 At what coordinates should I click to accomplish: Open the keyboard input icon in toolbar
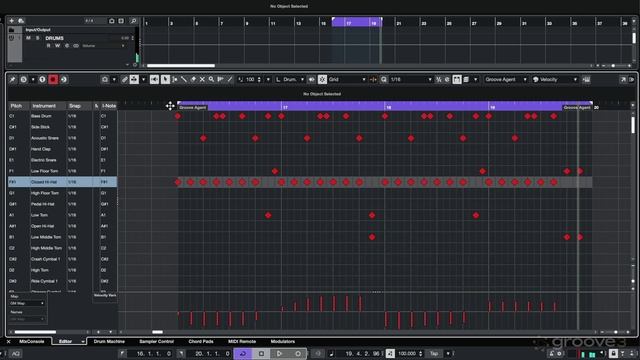[x=586, y=80]
